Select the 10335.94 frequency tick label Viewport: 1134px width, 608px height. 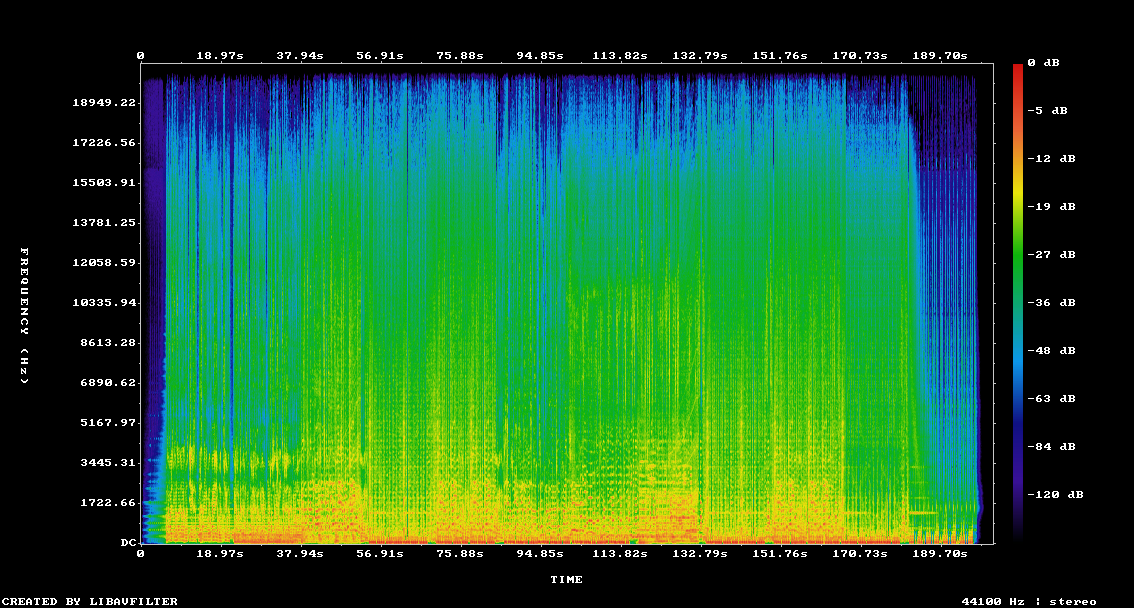click(104, 302)
